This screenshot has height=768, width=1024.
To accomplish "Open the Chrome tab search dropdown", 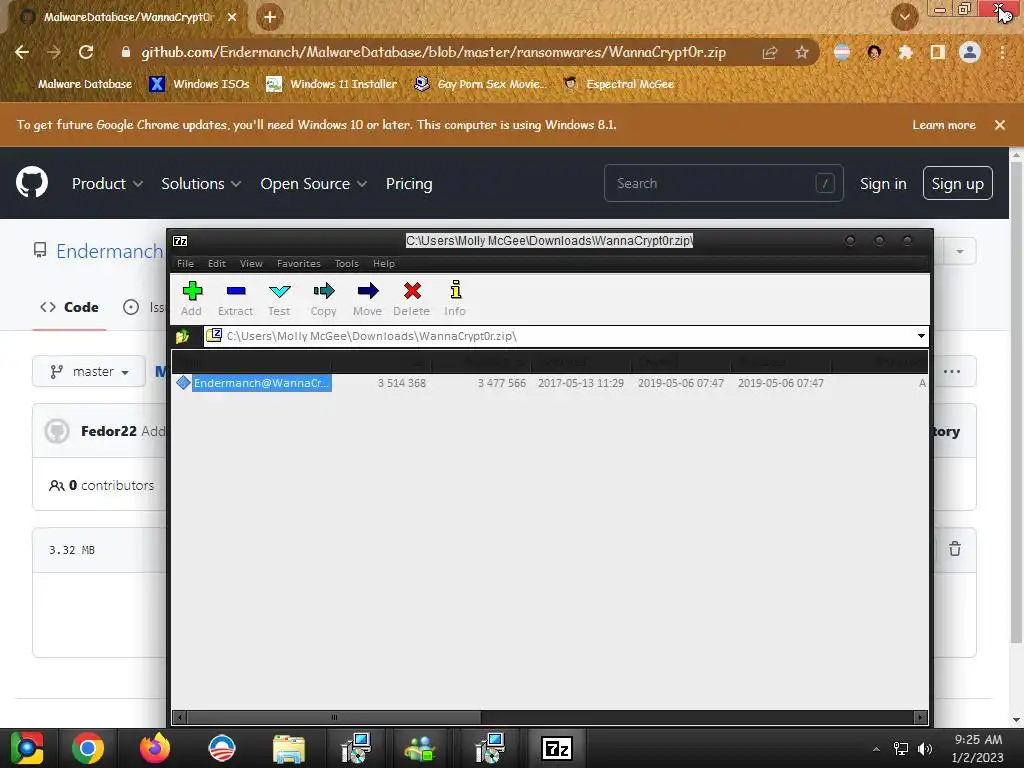I will [904, 17].
